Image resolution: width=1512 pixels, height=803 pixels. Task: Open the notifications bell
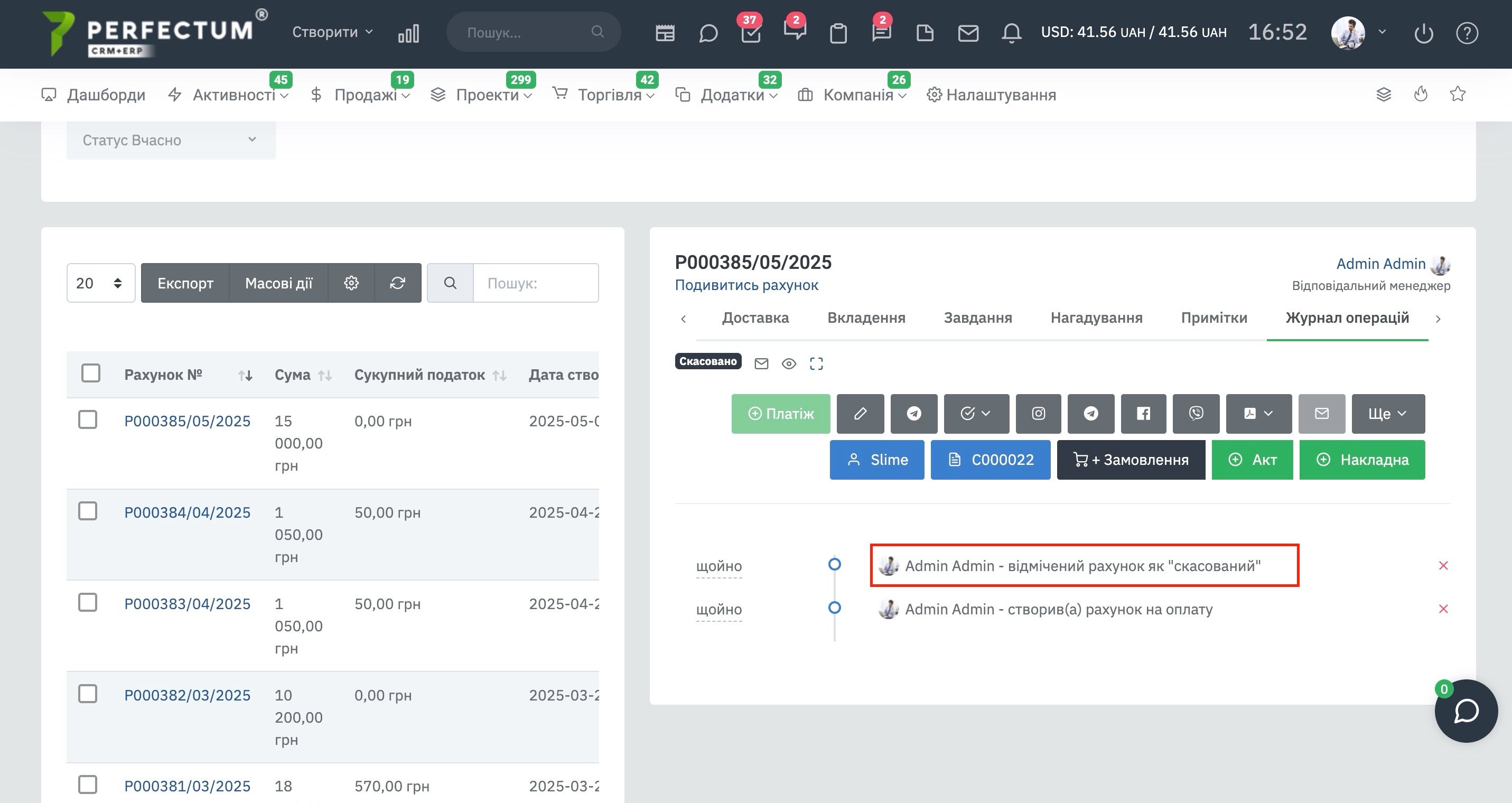[x=1011, y=33]
